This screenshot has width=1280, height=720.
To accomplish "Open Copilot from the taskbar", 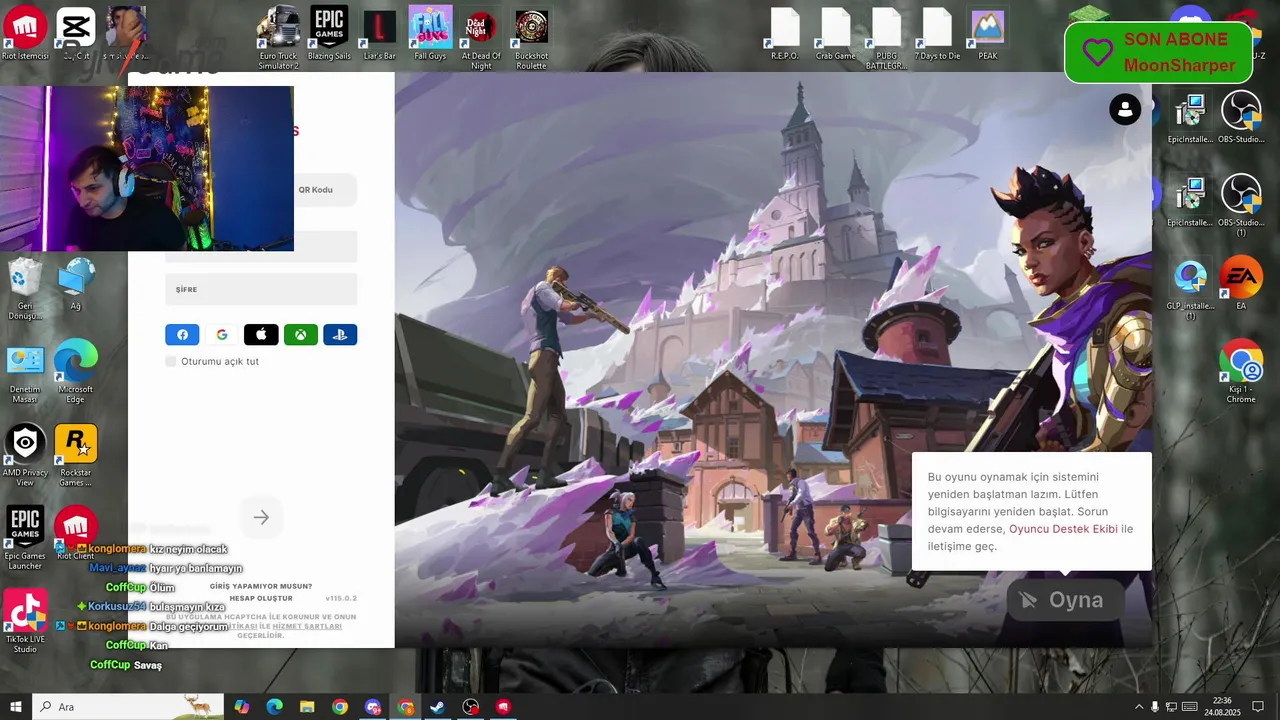I will pos(242,707).
